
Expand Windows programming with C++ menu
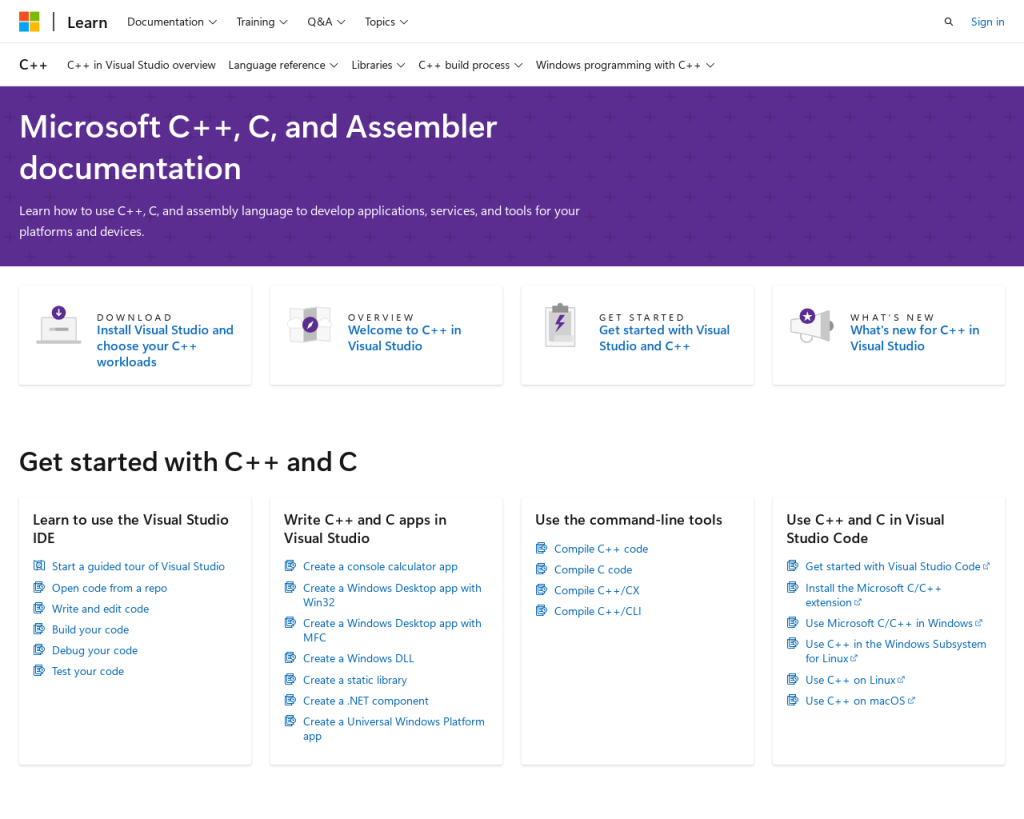coord(625,65)
